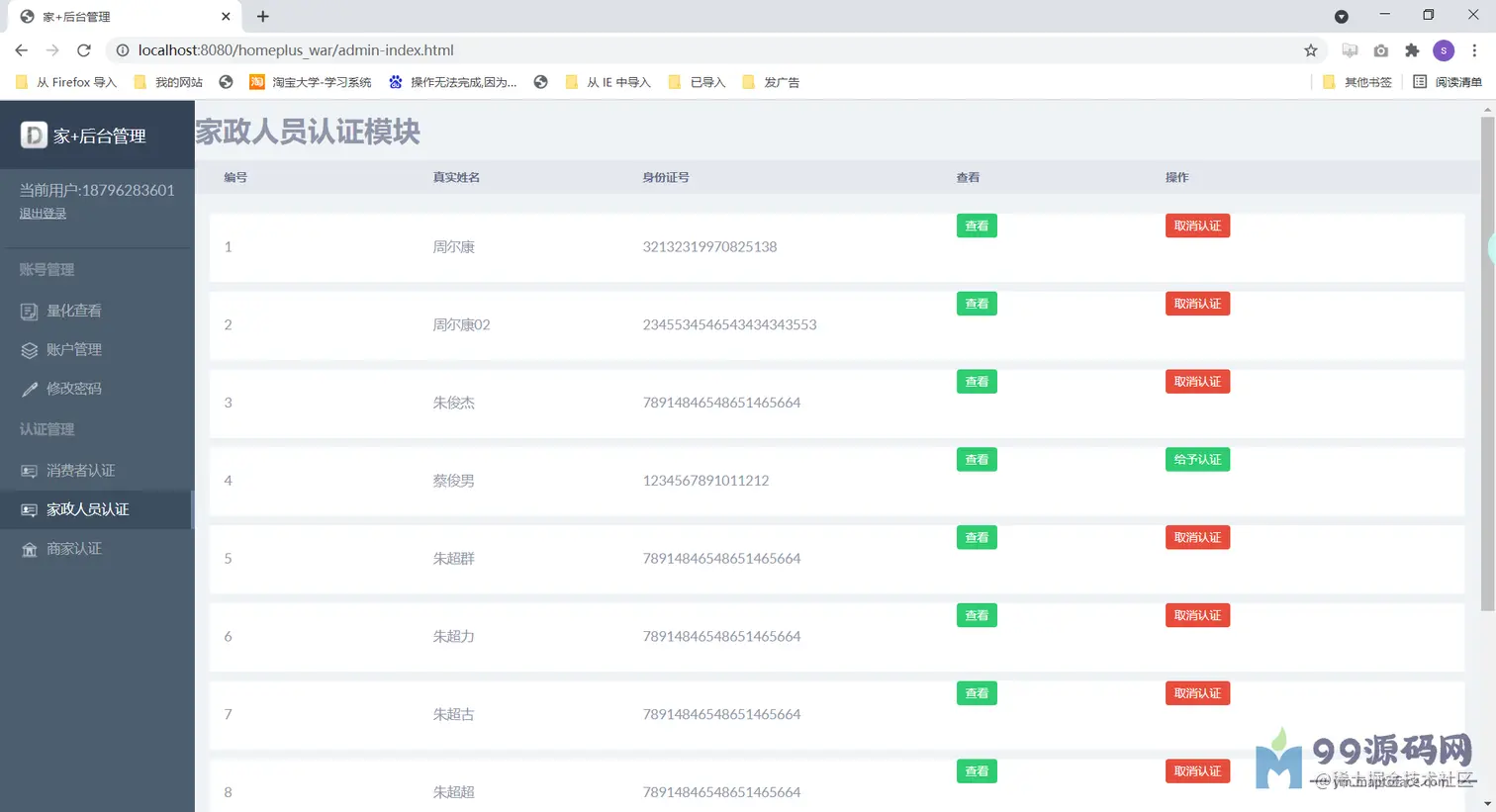
Task: Click the 家+后台管理 logo icon
Action: tap(34, 135)
